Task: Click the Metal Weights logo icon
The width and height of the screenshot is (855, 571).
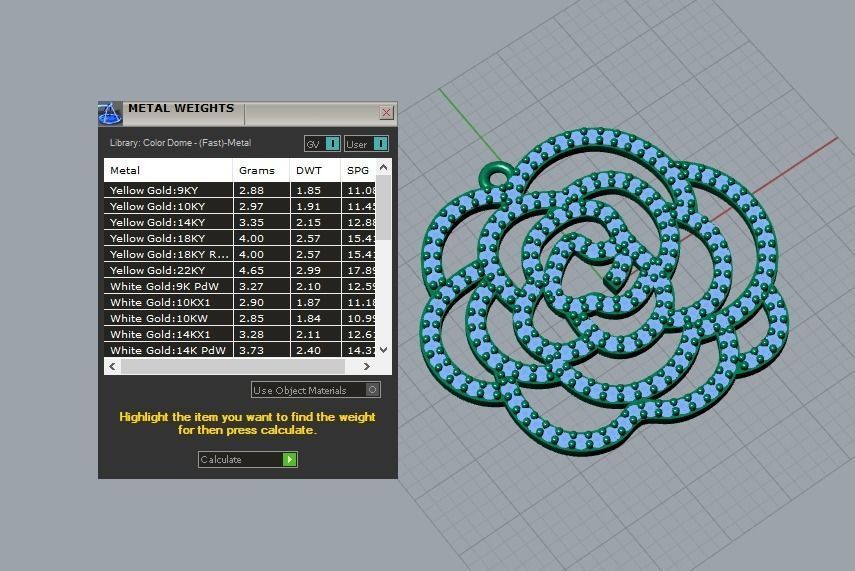Action: (x=110, y=113)
